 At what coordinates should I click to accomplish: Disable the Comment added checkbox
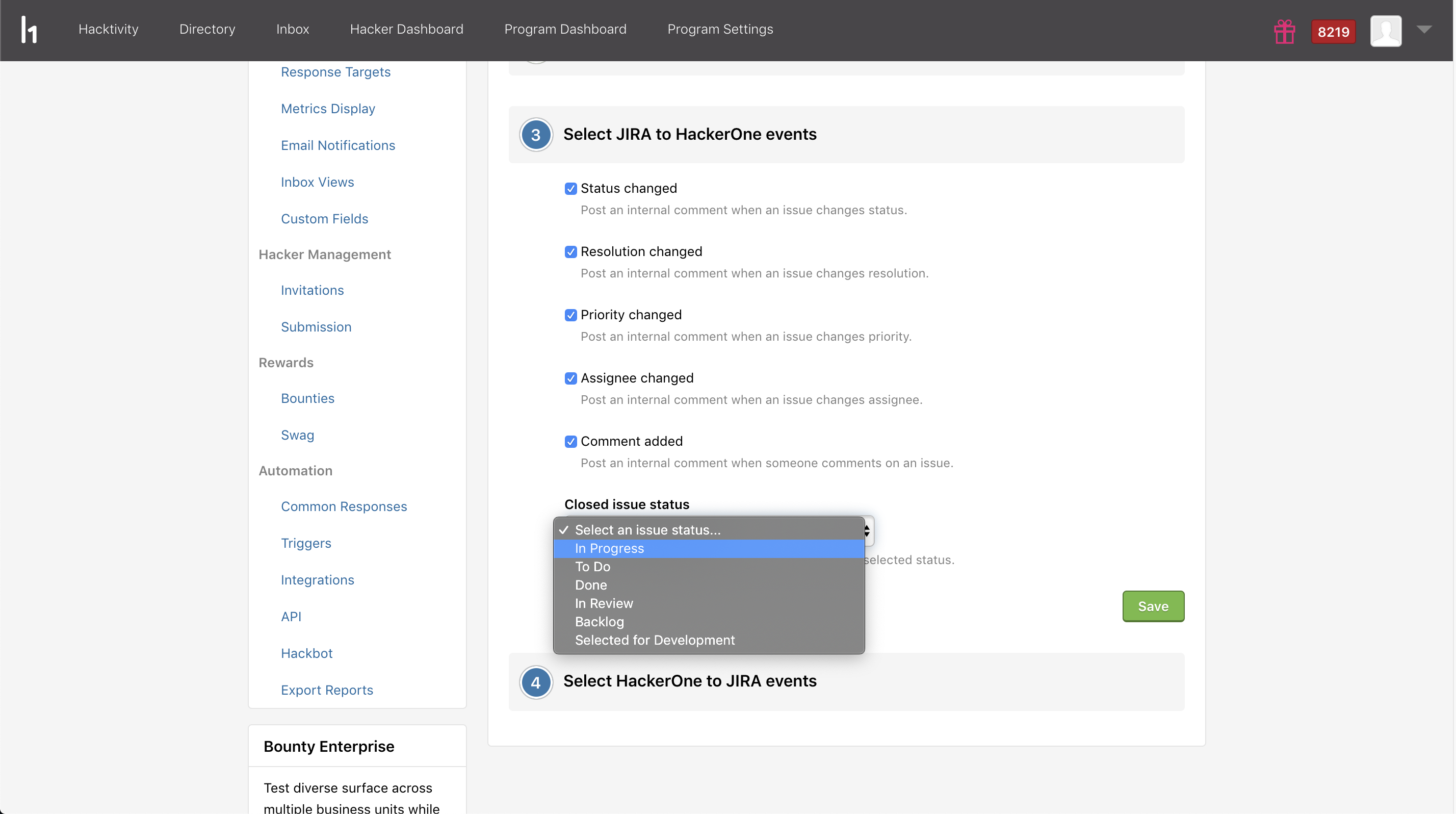570,442
